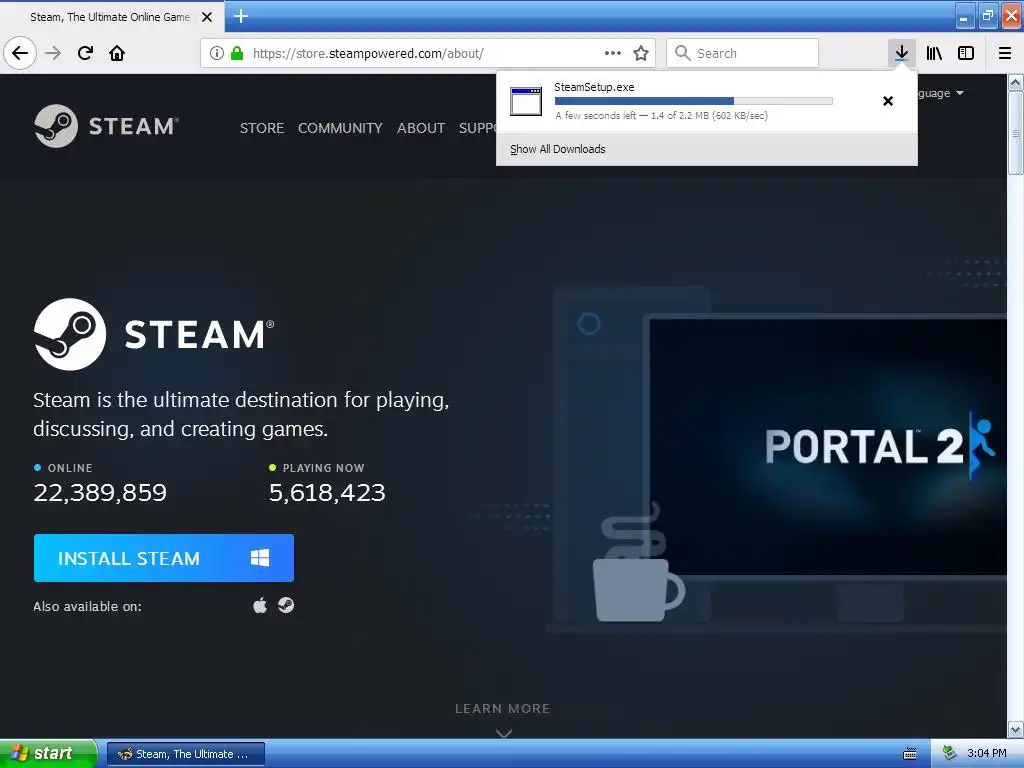Open a new browser tab
1024x768 pixels.
coord(241,16)
